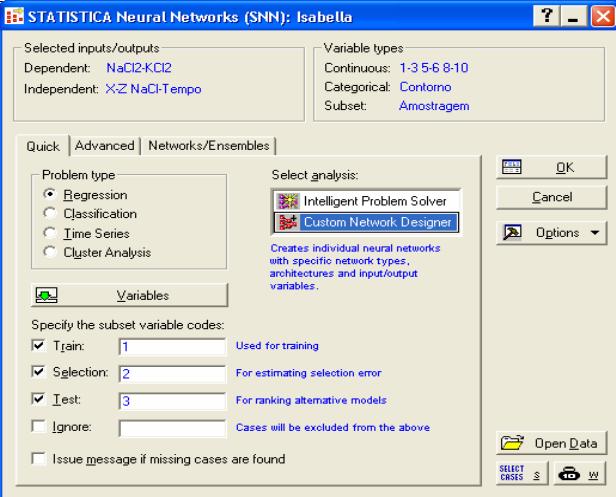Click the Intelligent Problem Solver icon
Viewport: 616px width, 497px height.
tap(288, 201)
